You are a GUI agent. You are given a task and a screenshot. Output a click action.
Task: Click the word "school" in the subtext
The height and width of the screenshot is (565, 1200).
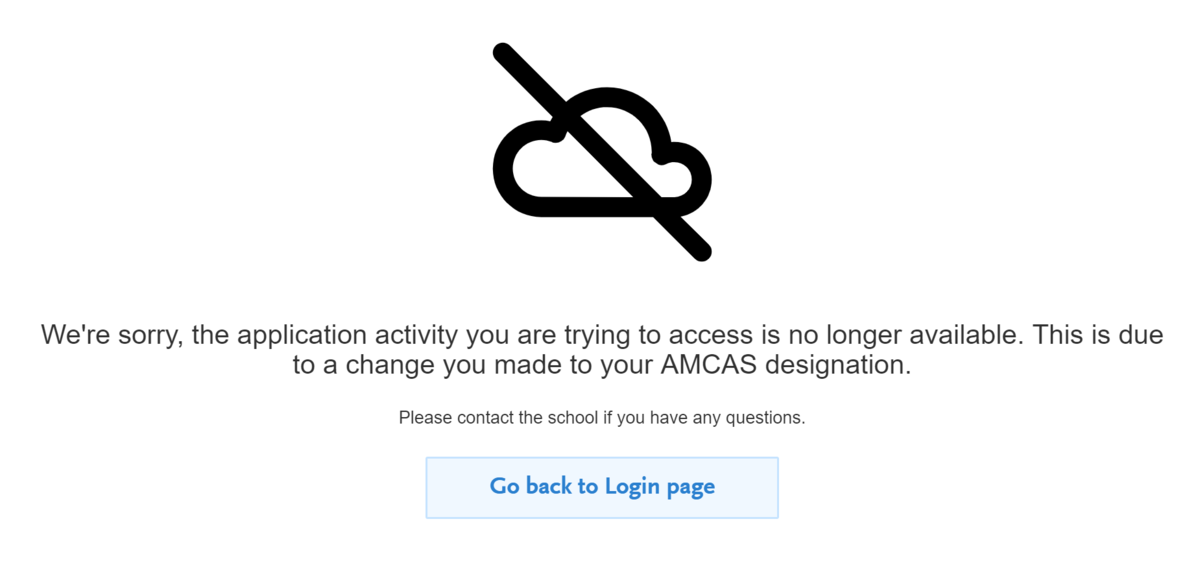573,418
